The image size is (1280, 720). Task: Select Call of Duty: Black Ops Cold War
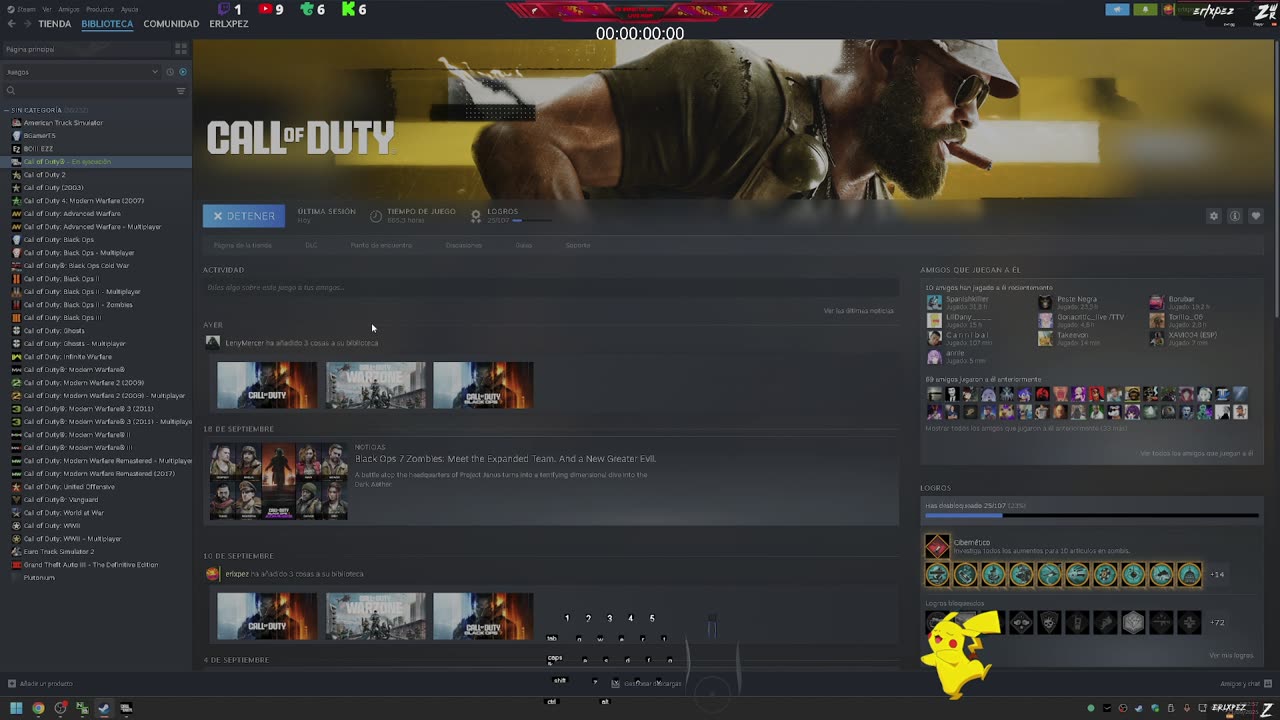click(76, 266)
